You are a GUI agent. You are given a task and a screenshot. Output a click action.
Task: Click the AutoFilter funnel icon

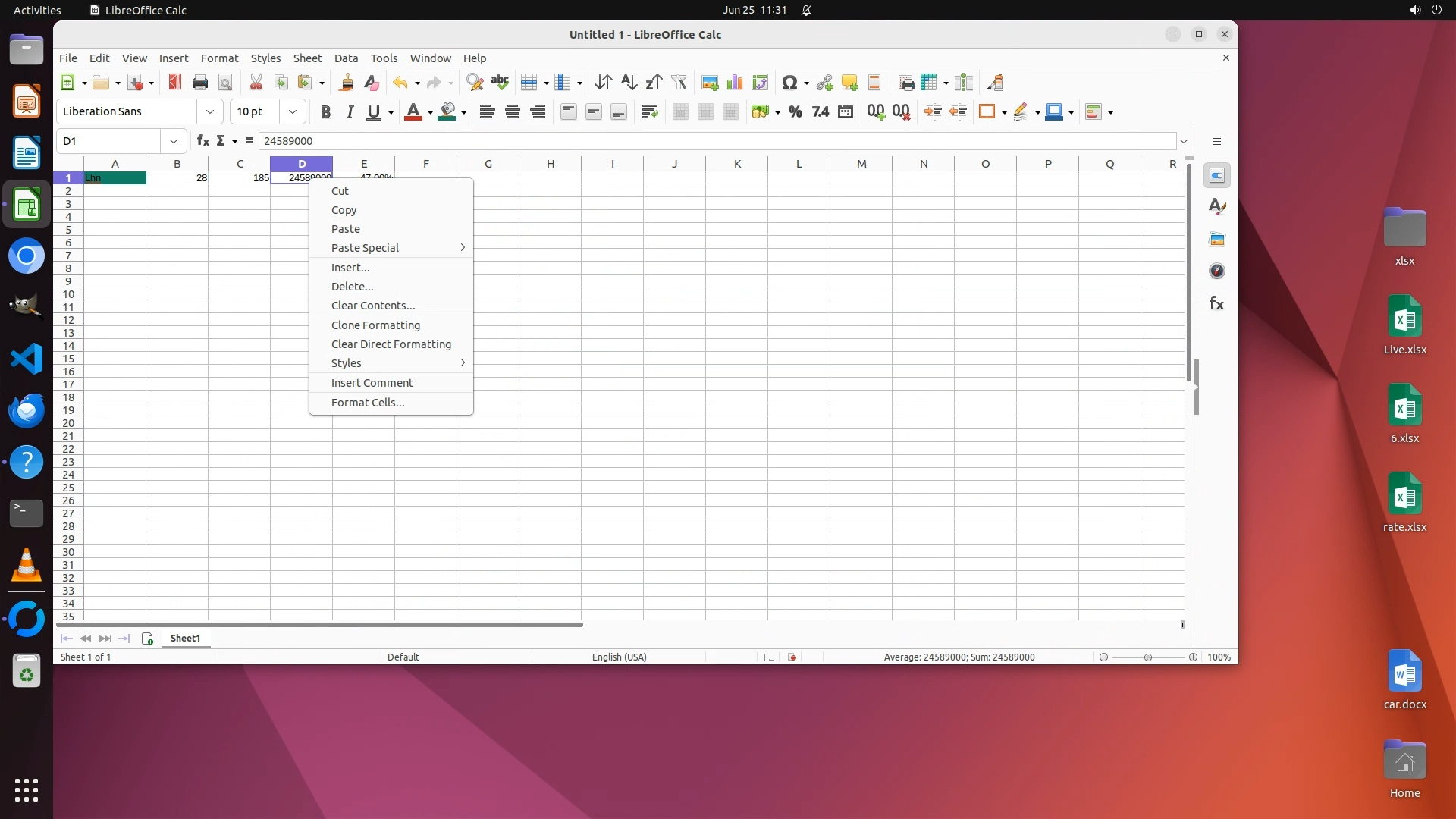pos(679,83)
